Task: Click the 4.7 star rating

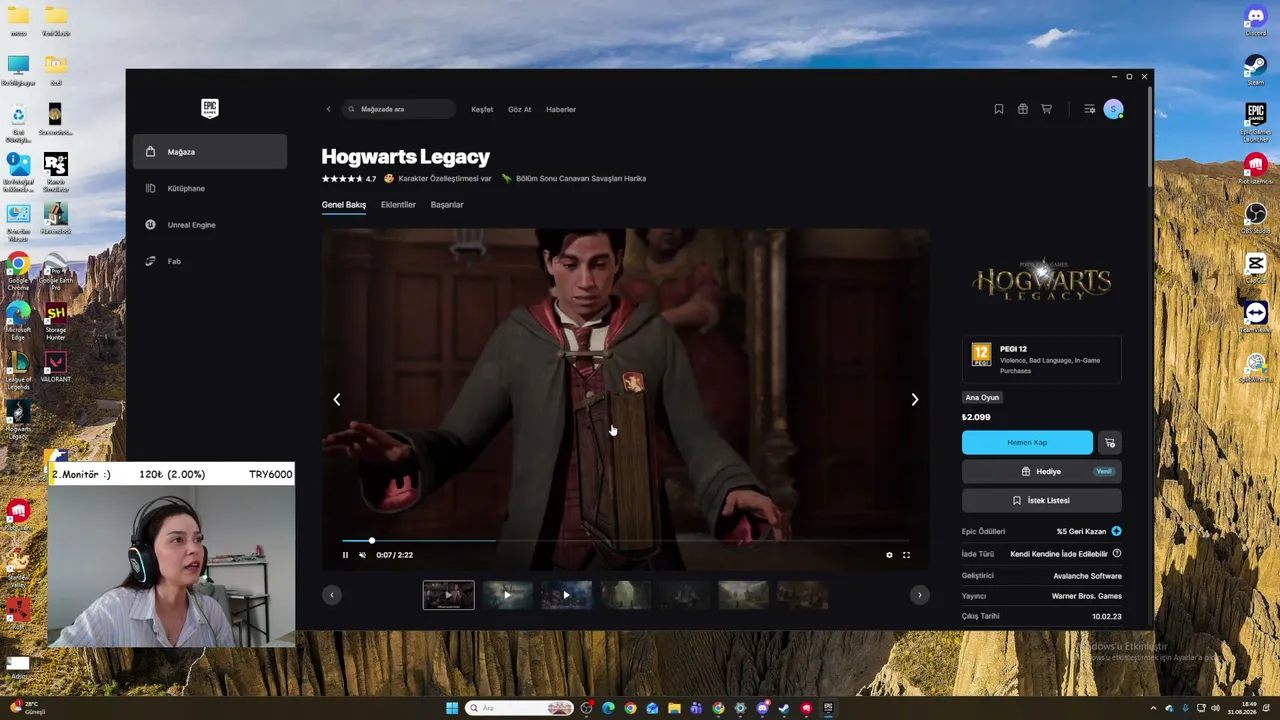Action: 349,179
